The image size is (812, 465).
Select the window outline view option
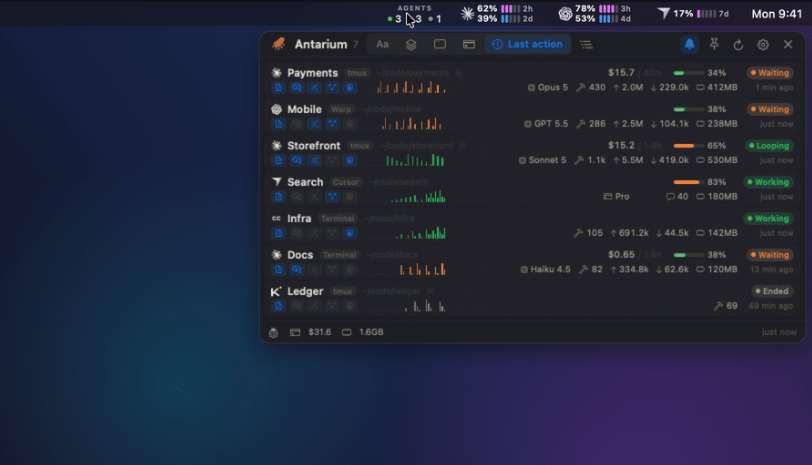440,45
